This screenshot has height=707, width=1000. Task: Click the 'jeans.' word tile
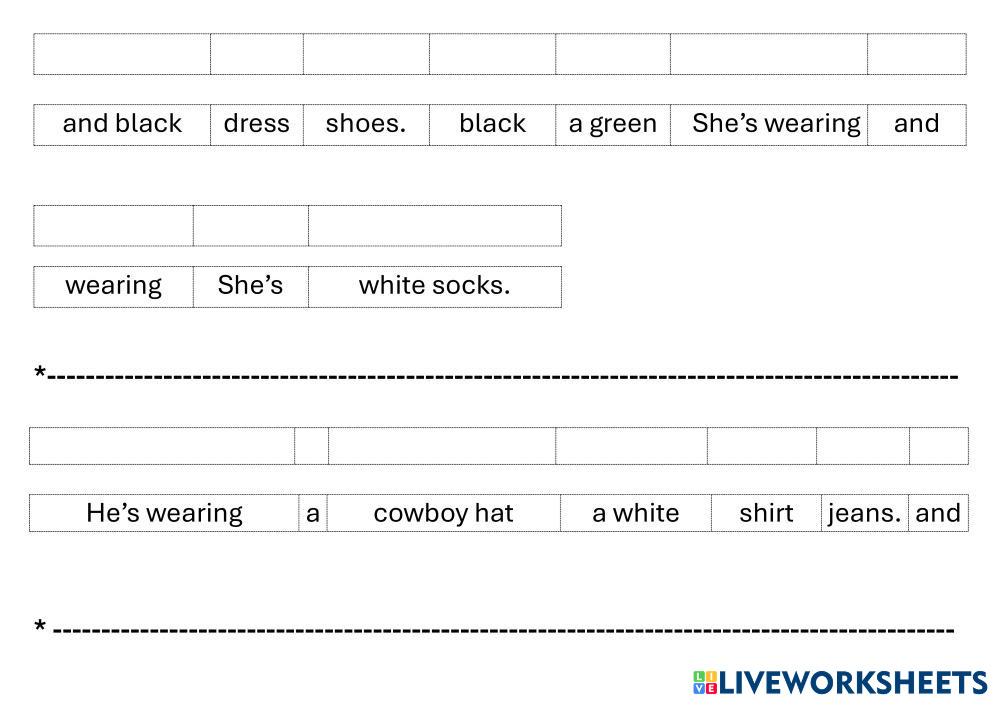point(865,513)
